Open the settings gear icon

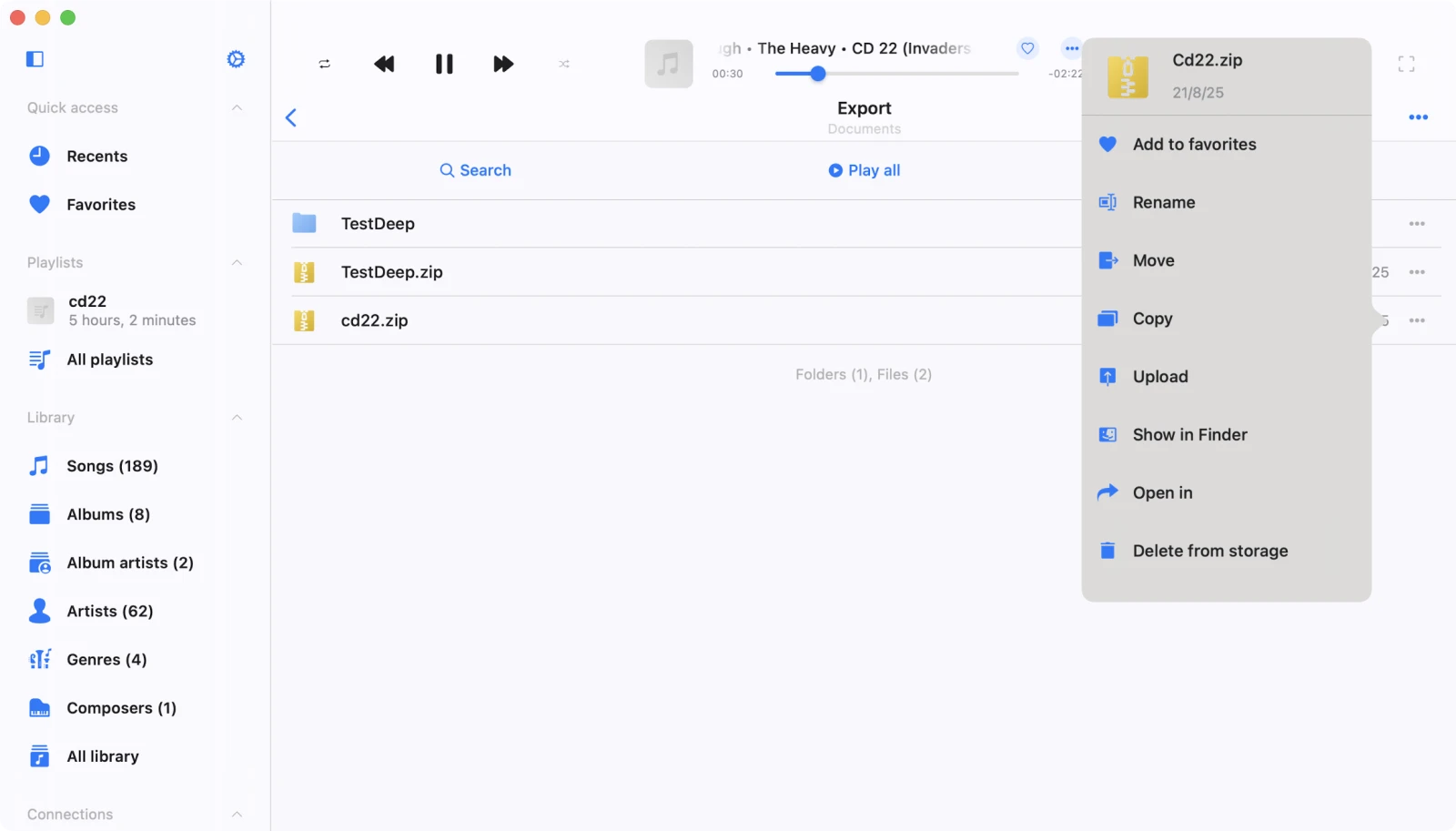236,59
